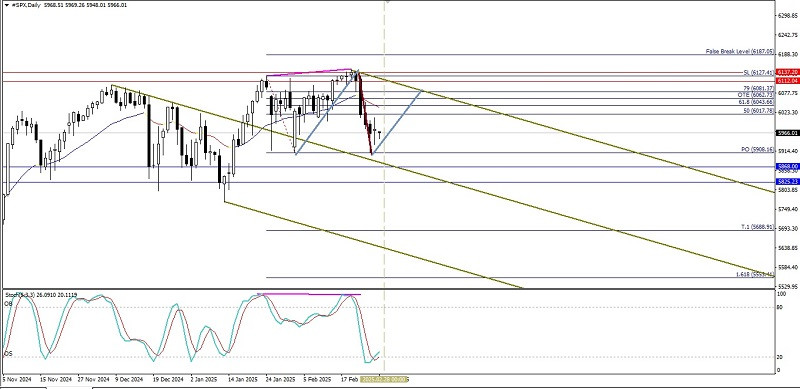Click the SL (6127.41) level label
800x389 pixels.
pos(758,72)
